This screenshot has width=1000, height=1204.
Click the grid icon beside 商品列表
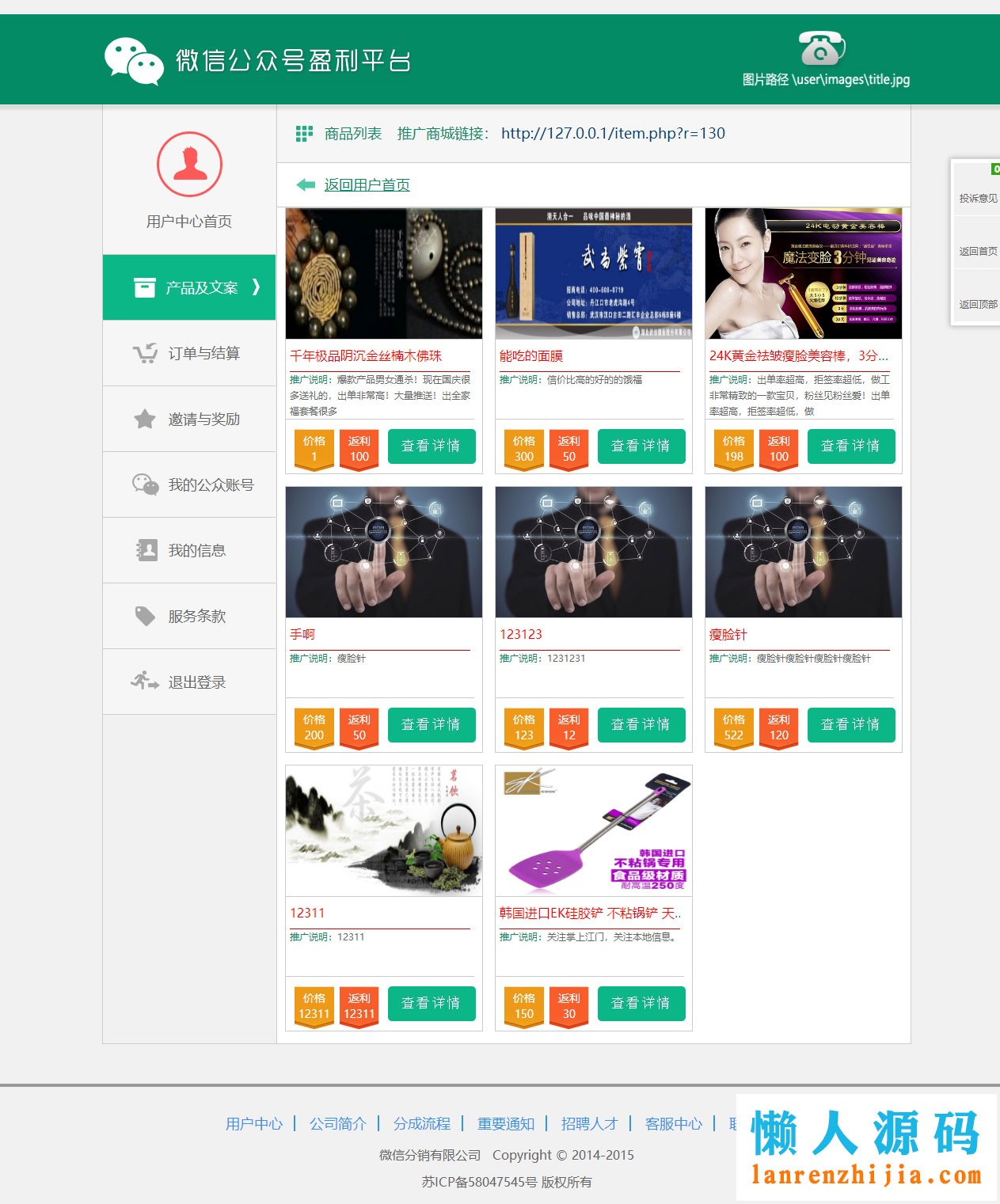coord(303,134)
